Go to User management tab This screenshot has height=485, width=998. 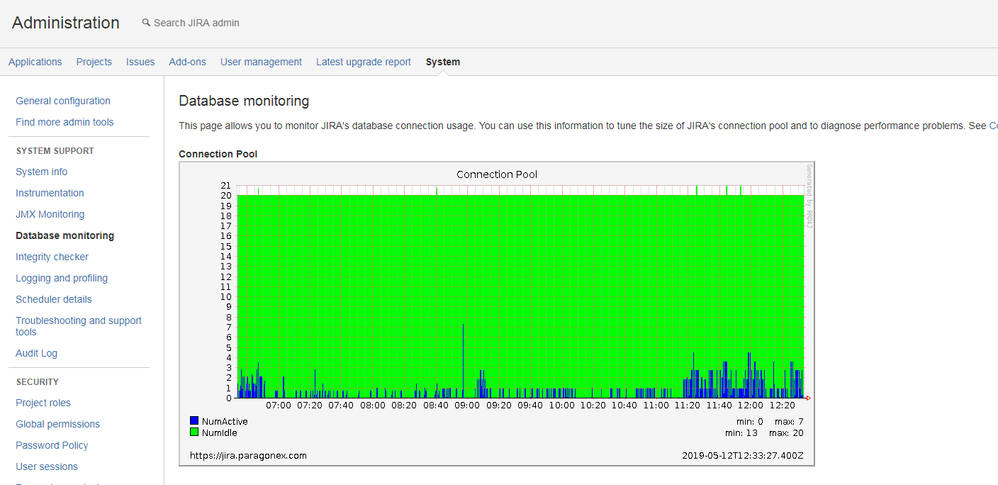click(x=261, y=62)
